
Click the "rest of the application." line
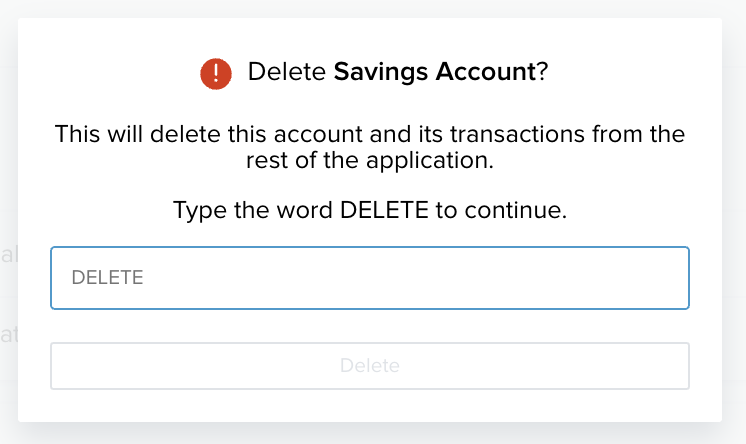pyautogui.click(x=369, y=160)
